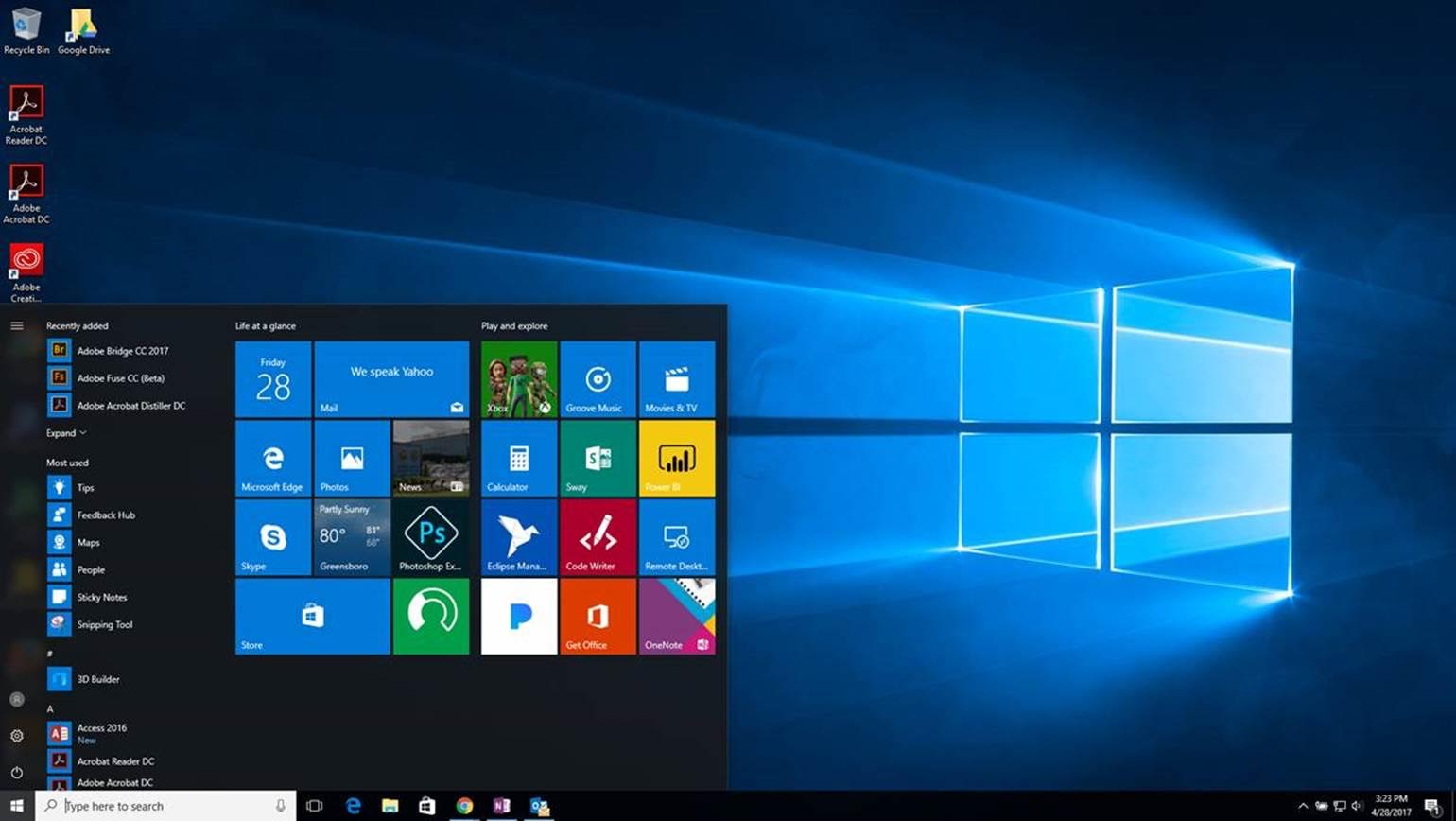
Task: Open the Photoshop Express tile
Action: [x=431, y=537]
